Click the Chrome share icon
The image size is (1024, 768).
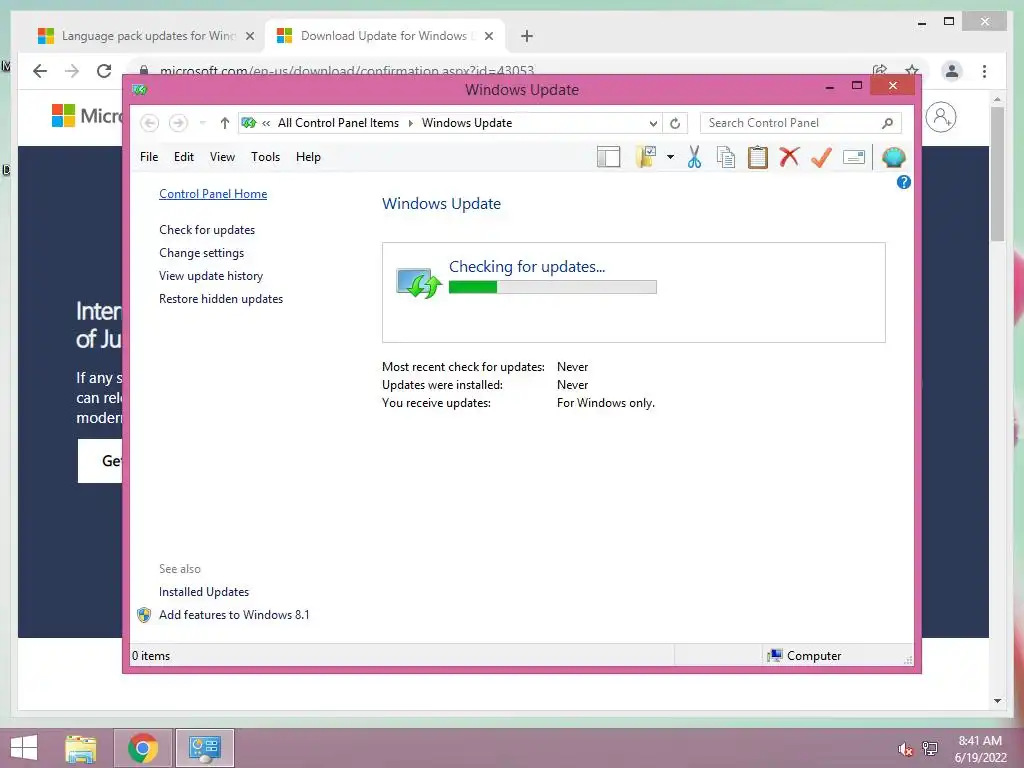tap(880, 70)
